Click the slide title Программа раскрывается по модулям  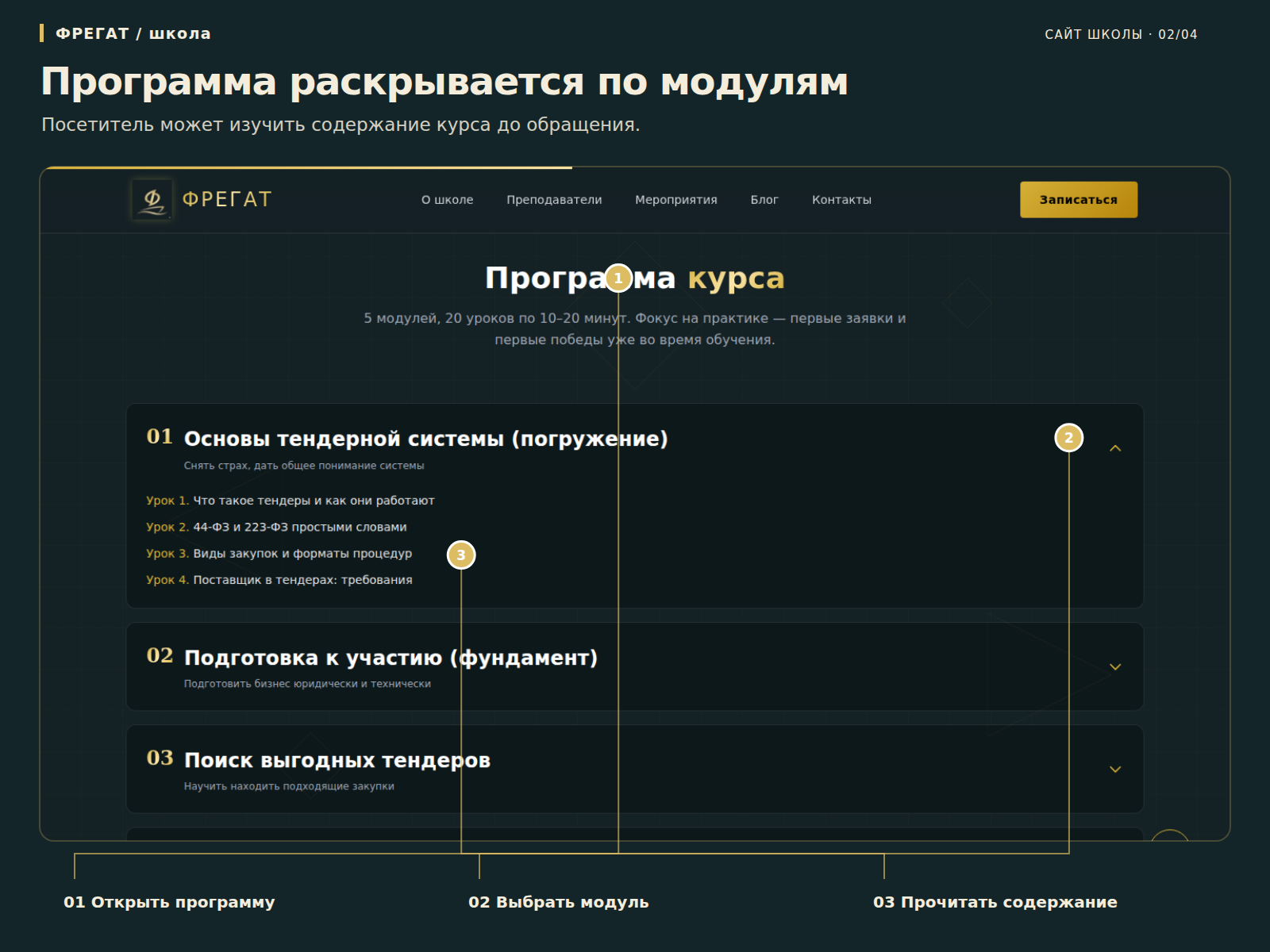pyautogui.click(x=444, y=83)
